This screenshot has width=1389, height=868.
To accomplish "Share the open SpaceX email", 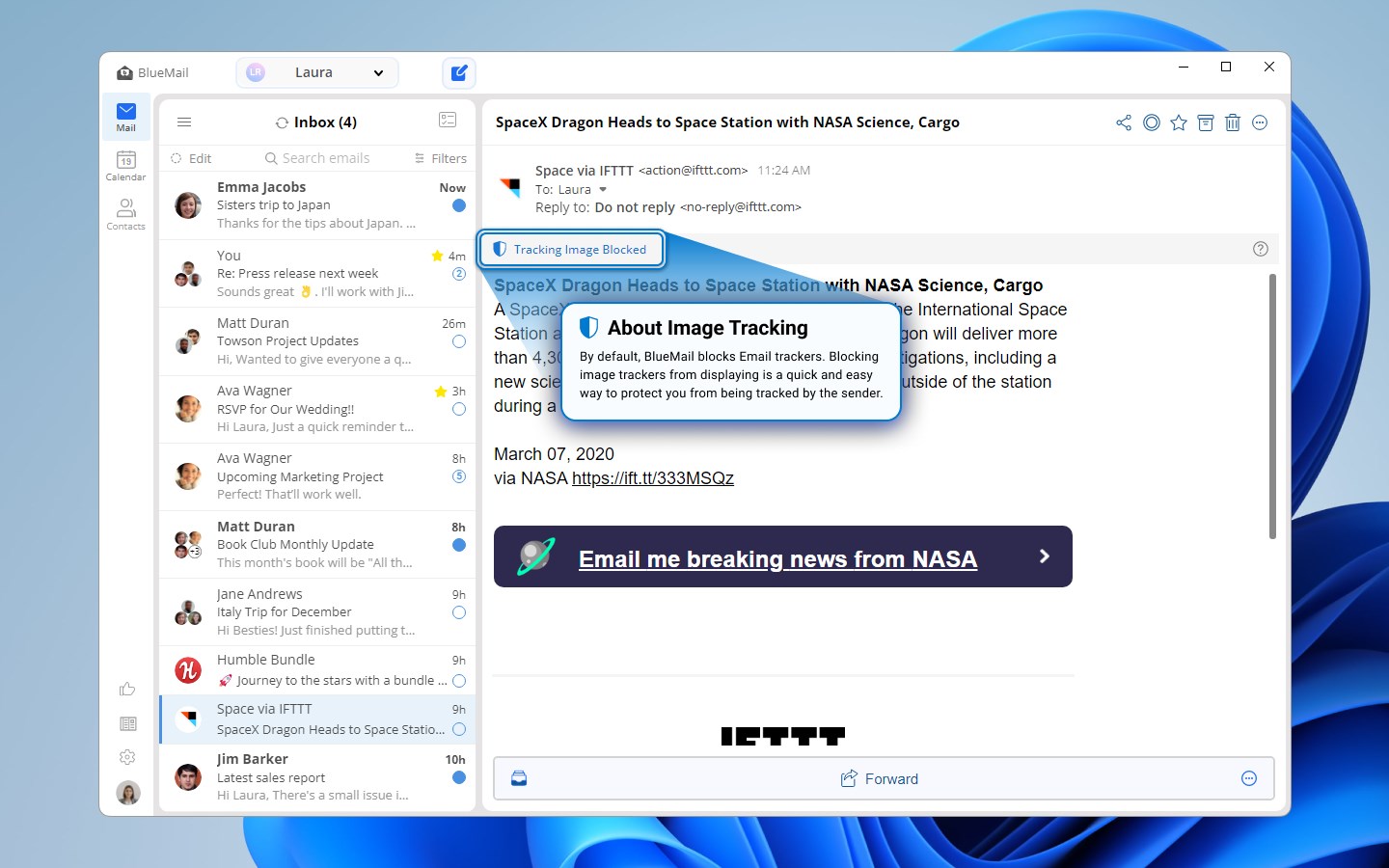I will click(1123, 122).
